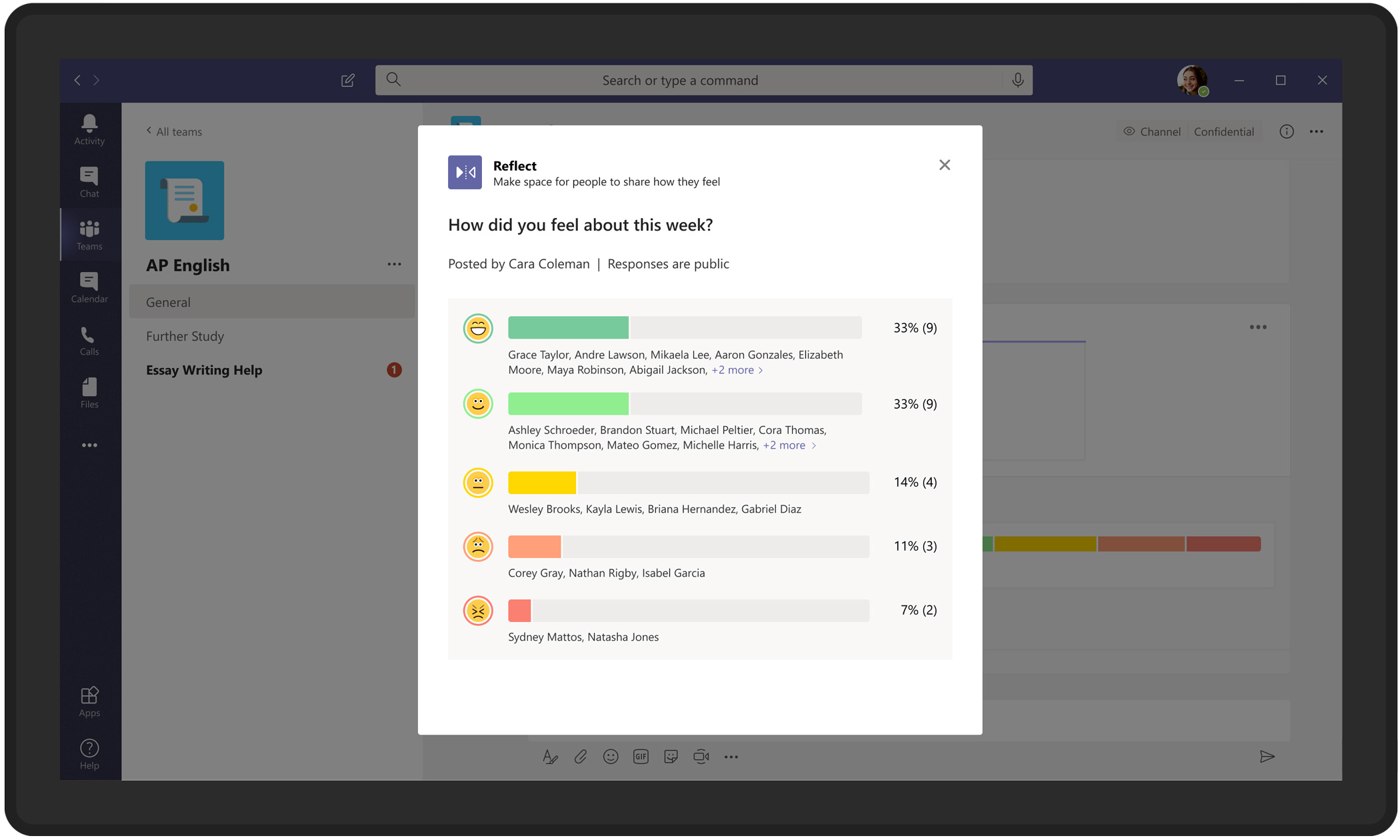
Task: Go forward with the navigation arrow
Action: pyautogui.click(x=97, y=80)
